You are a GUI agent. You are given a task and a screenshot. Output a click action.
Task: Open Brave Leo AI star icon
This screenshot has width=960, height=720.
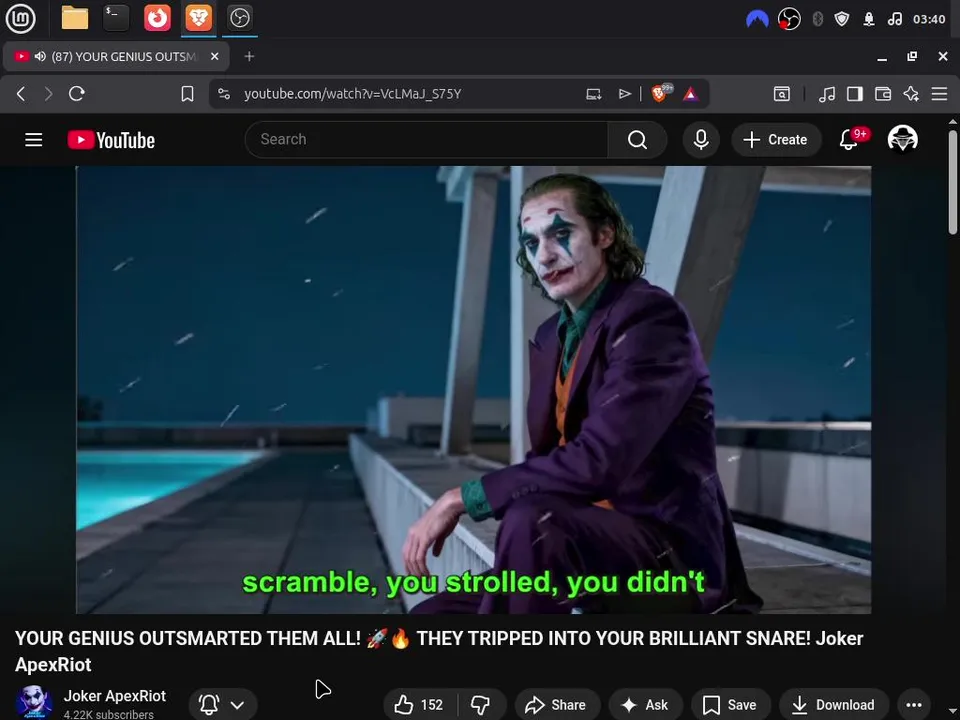click(911, 94)
